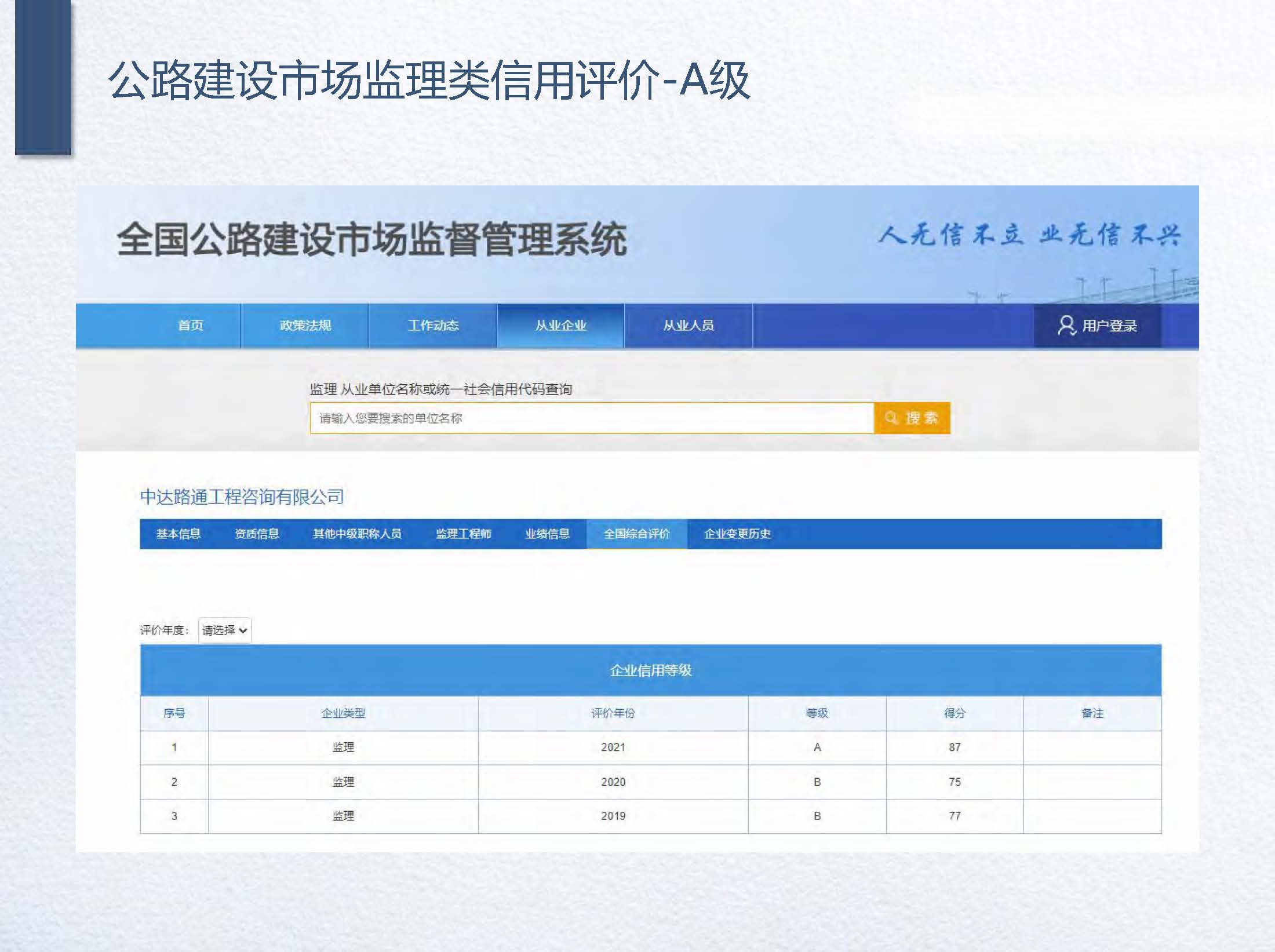Focus the unit name search input field
Viewport: 1275px width, 952px height.
(592, 418)
